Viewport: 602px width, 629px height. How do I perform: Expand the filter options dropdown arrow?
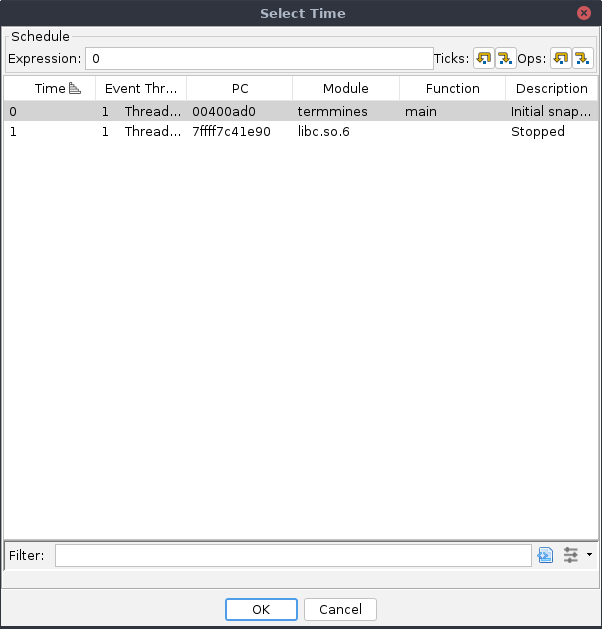click(x=589, y=555)
